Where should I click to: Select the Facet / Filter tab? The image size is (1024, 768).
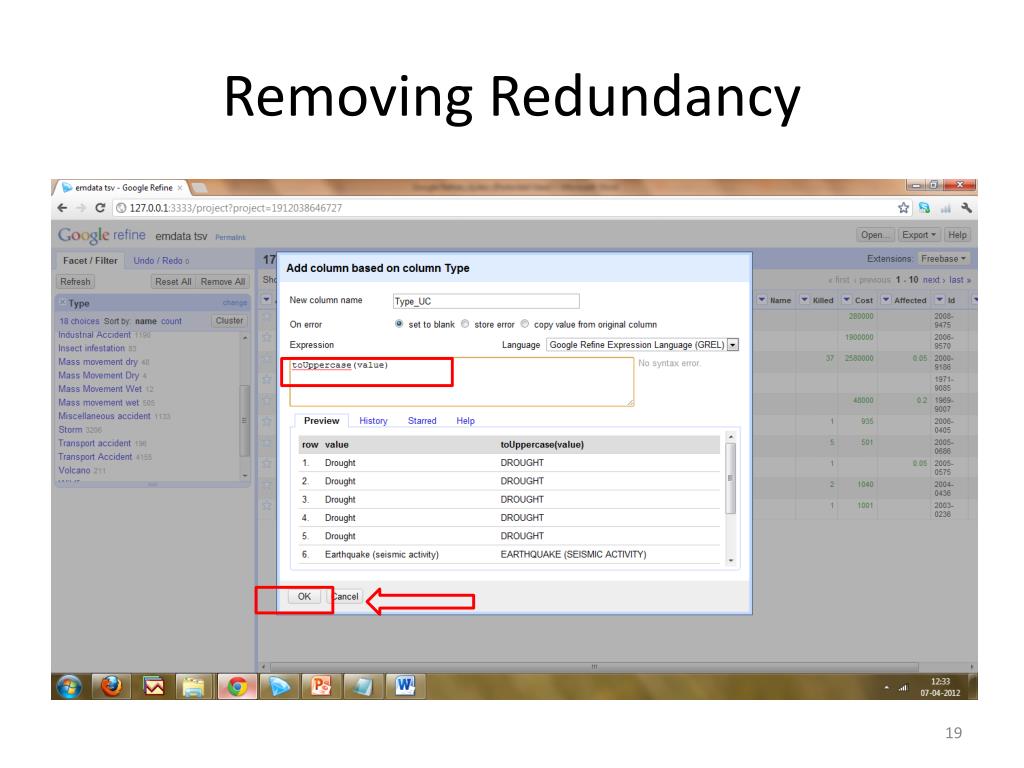pos(90,261)
